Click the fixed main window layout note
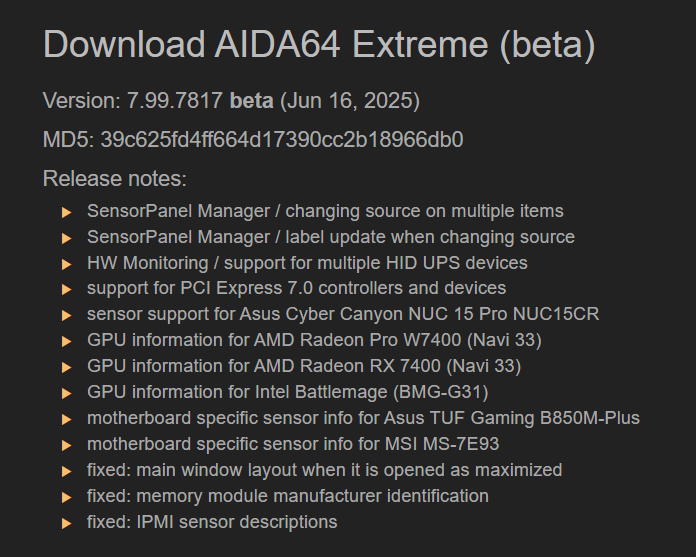The image size is (696, 557). 324,470
